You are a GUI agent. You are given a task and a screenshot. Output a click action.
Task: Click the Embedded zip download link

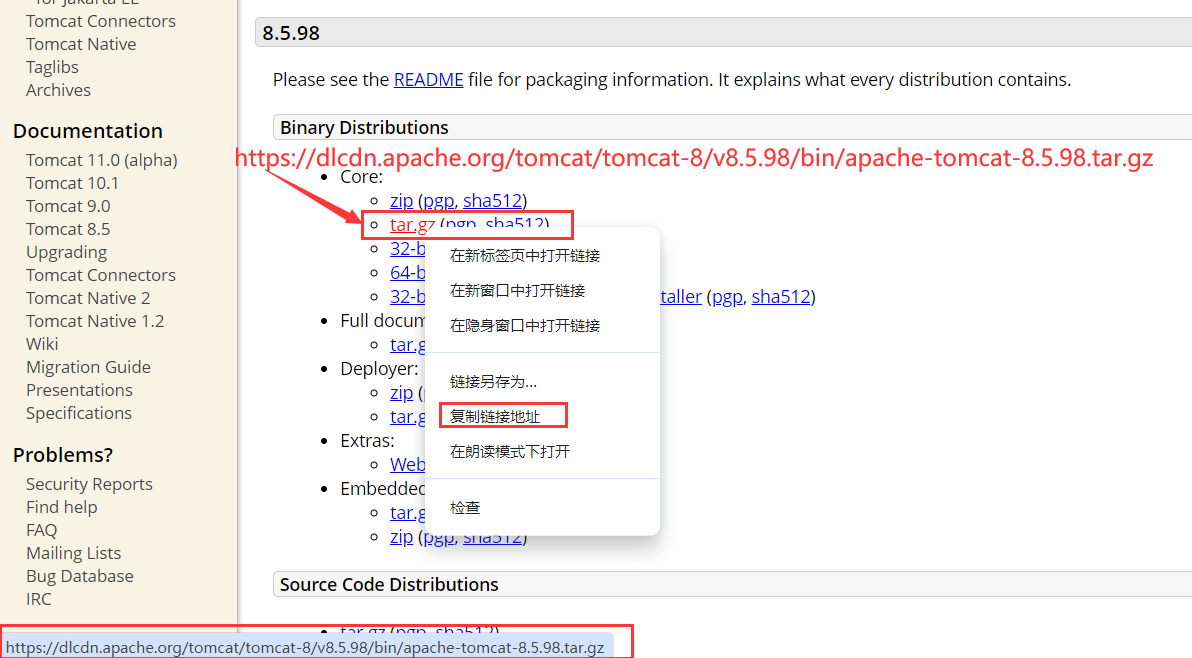click(x=401, y=537)
